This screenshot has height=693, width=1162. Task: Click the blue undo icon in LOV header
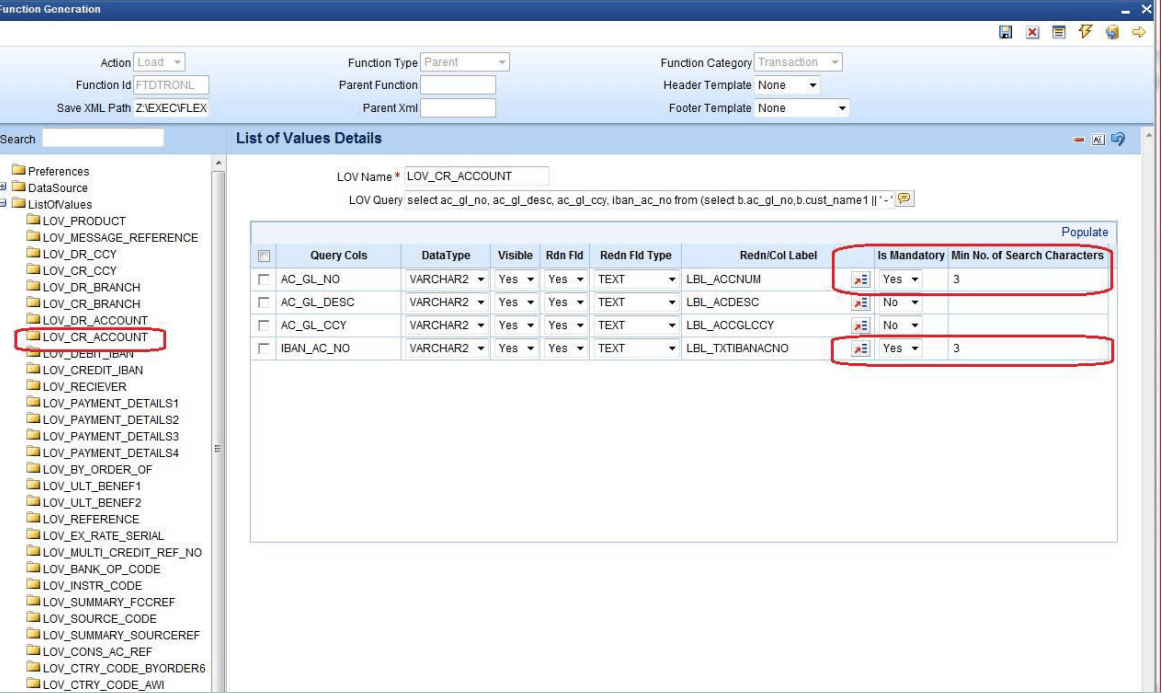1118,139
